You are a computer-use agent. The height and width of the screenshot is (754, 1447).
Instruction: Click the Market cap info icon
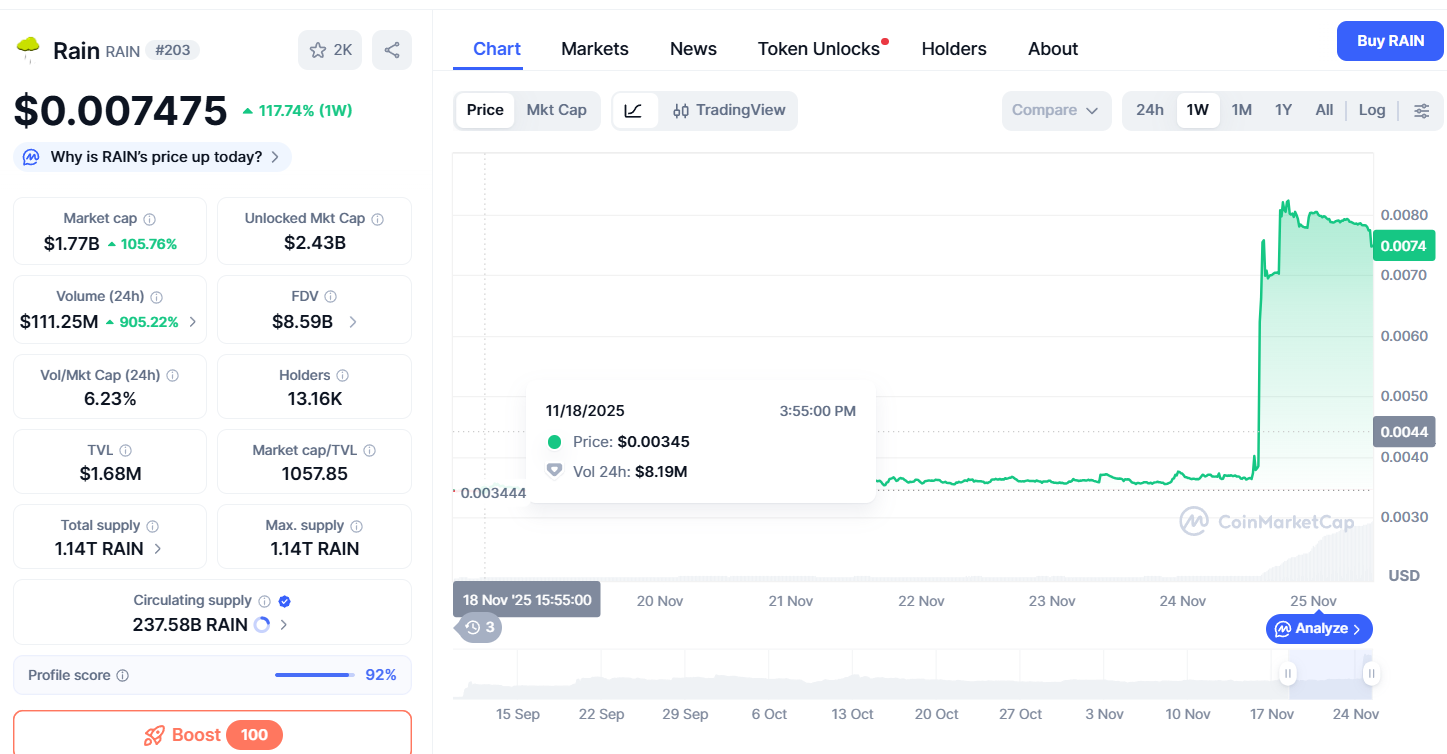150,219
